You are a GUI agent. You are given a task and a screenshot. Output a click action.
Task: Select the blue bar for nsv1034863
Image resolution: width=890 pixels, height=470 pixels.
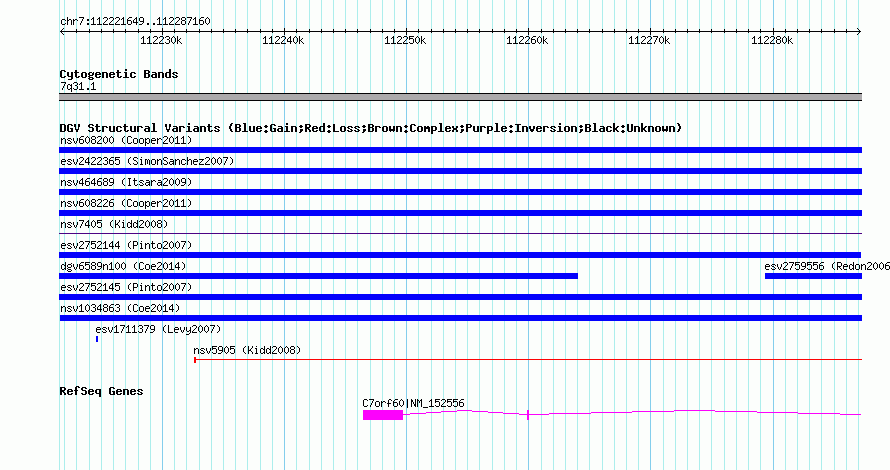pos(460,318)
